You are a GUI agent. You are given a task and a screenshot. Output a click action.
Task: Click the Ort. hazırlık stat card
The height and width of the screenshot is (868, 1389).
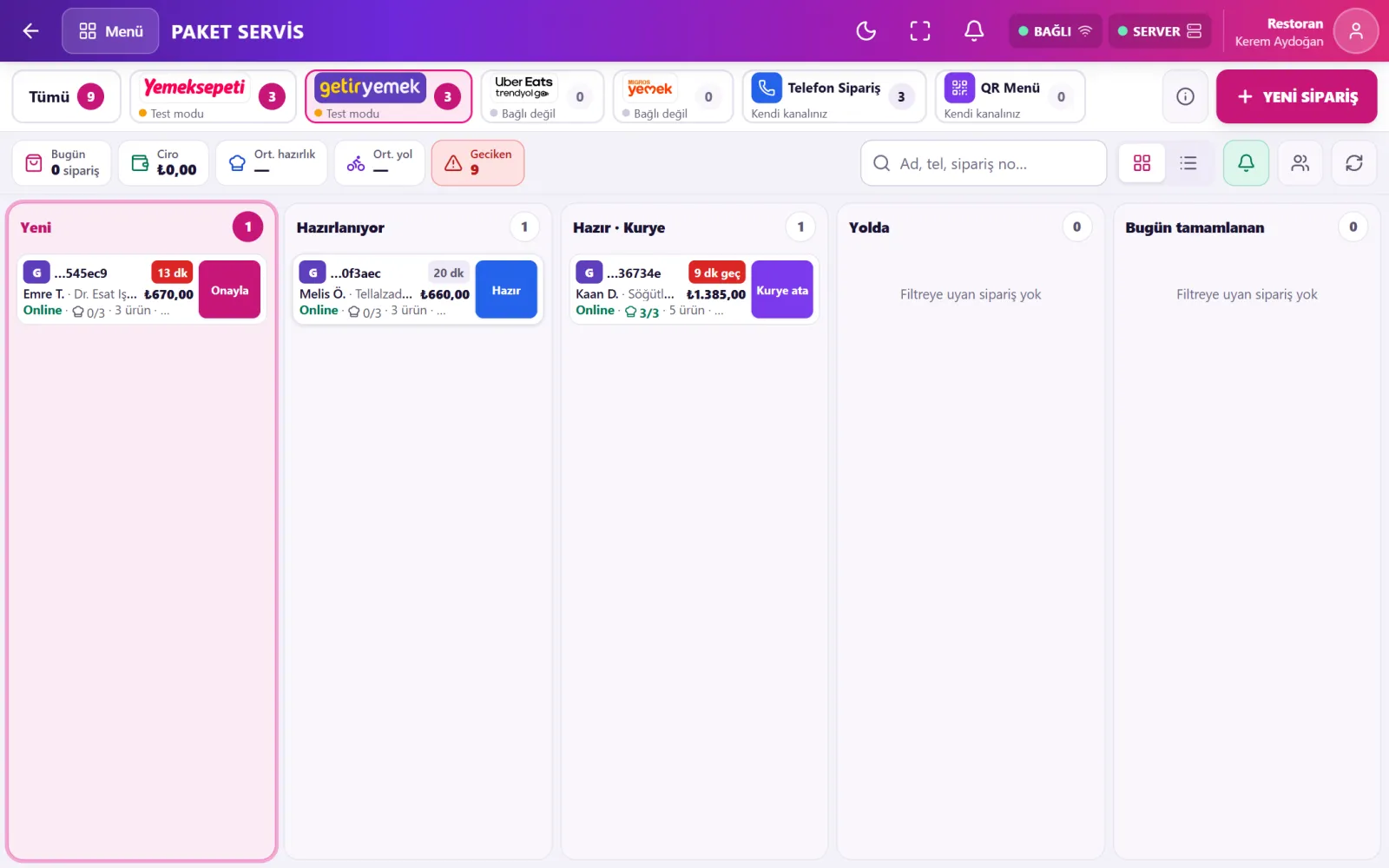click(271, 163)
